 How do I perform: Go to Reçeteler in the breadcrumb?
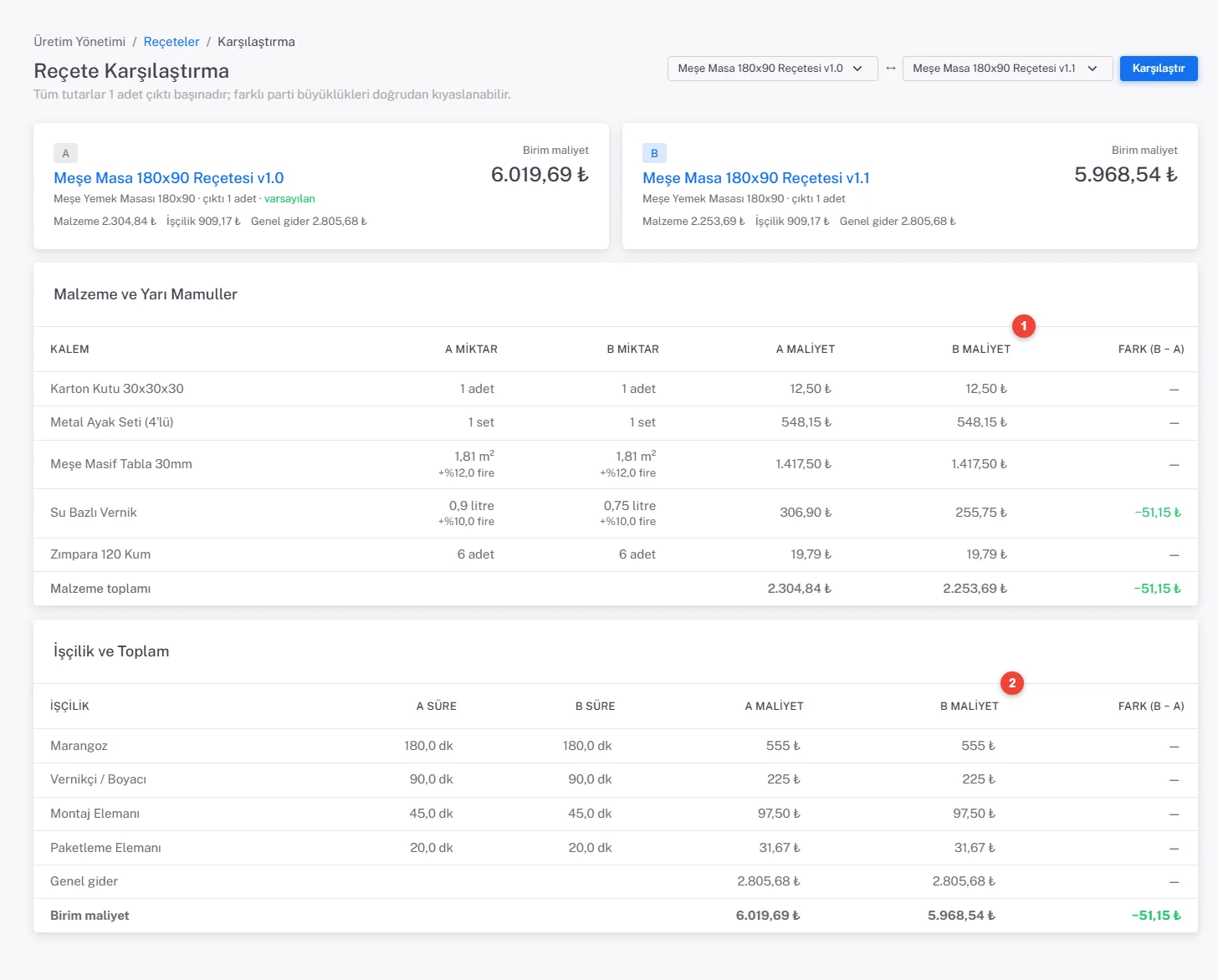click(171, 42)
